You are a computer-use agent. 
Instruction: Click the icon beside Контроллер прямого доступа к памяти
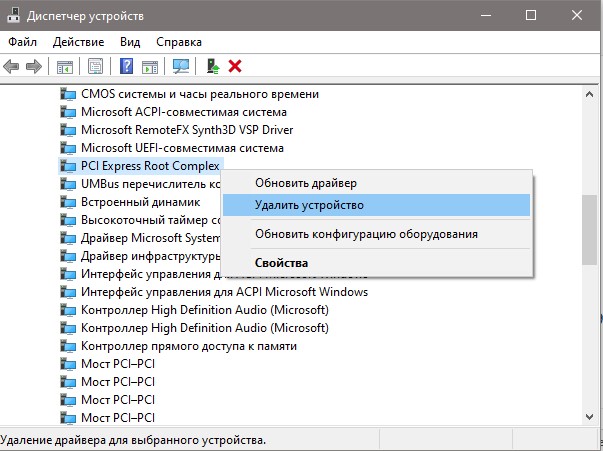(68, 346)
